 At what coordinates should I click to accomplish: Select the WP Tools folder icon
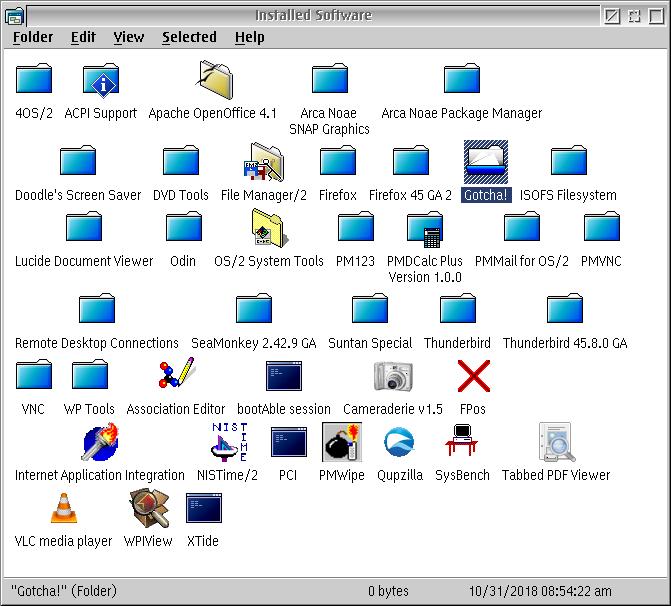(x=90, y=374)
